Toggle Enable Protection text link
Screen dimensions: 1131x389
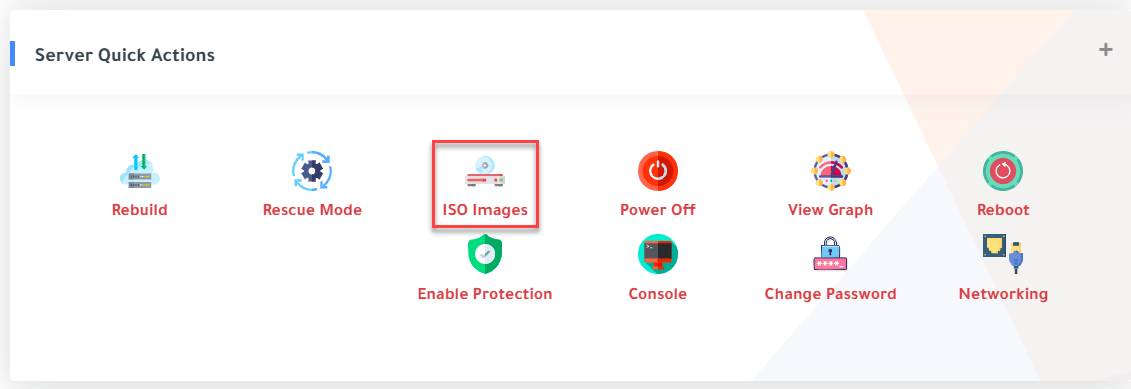point(485,294)
